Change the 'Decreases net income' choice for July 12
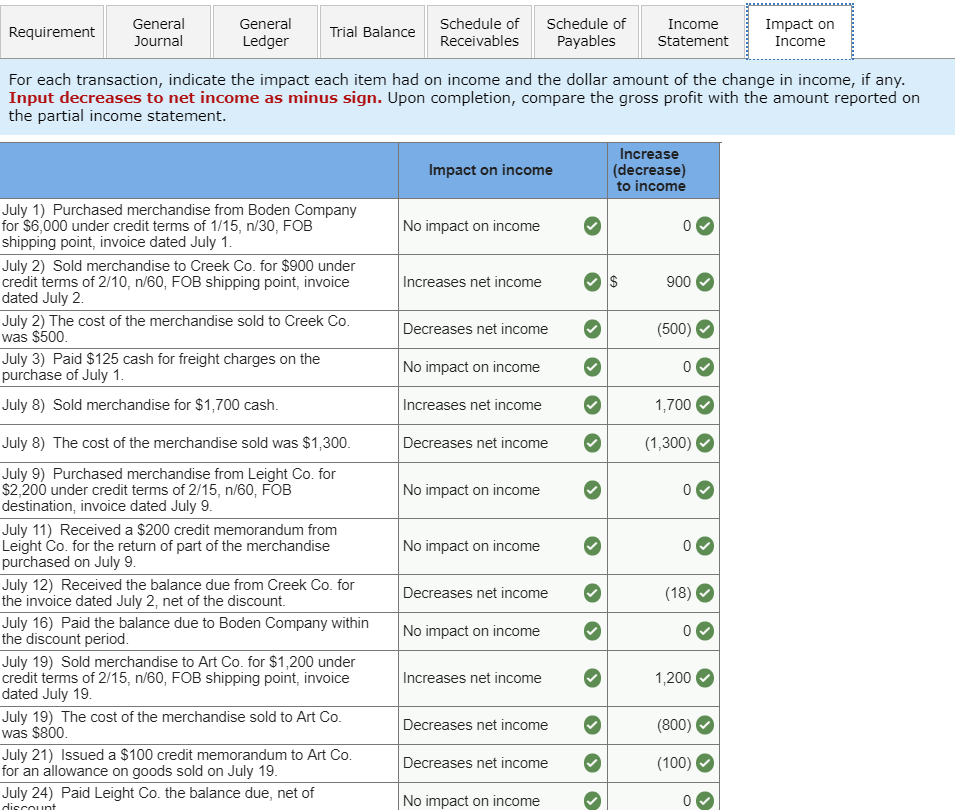Image resolution: width=955 pixels, height=812 pixels. (x=490, y=592)
